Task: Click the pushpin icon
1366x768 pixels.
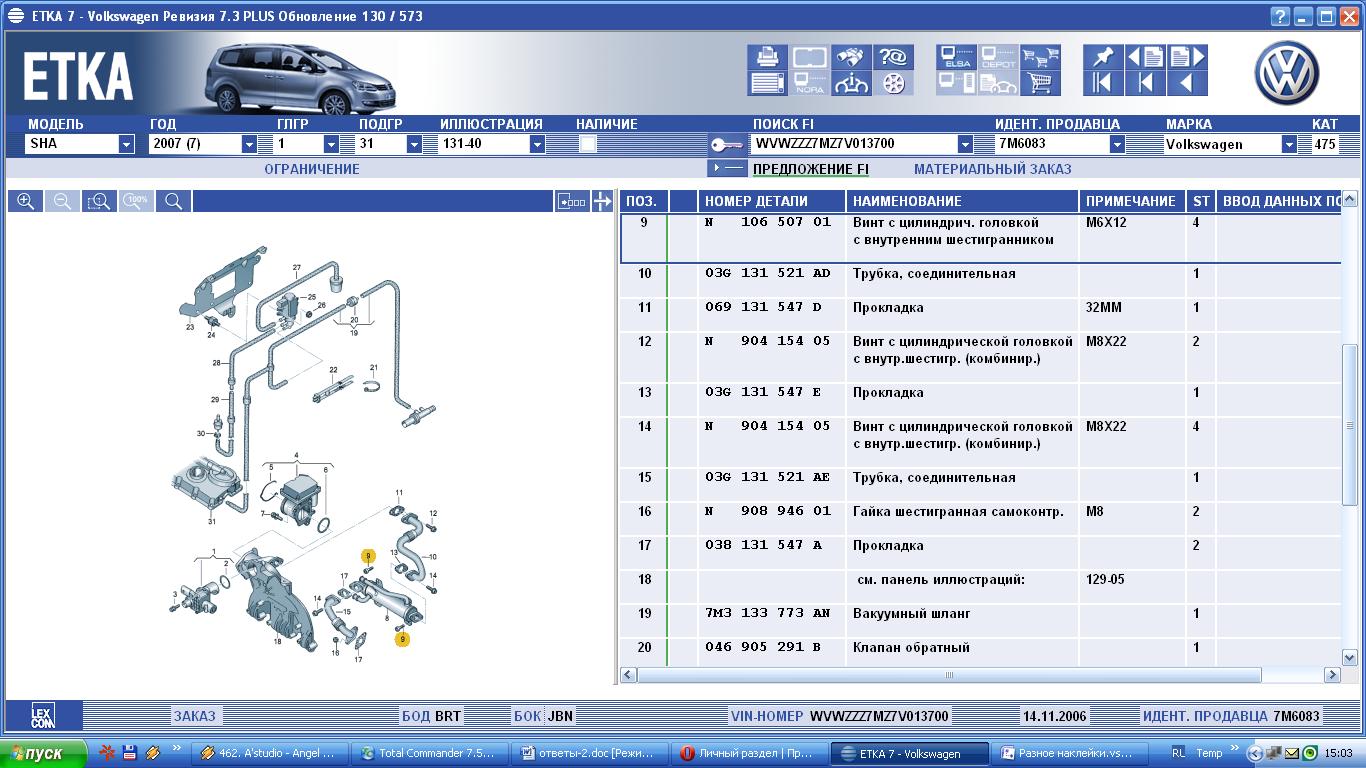Action: [x=1104, y=57]
